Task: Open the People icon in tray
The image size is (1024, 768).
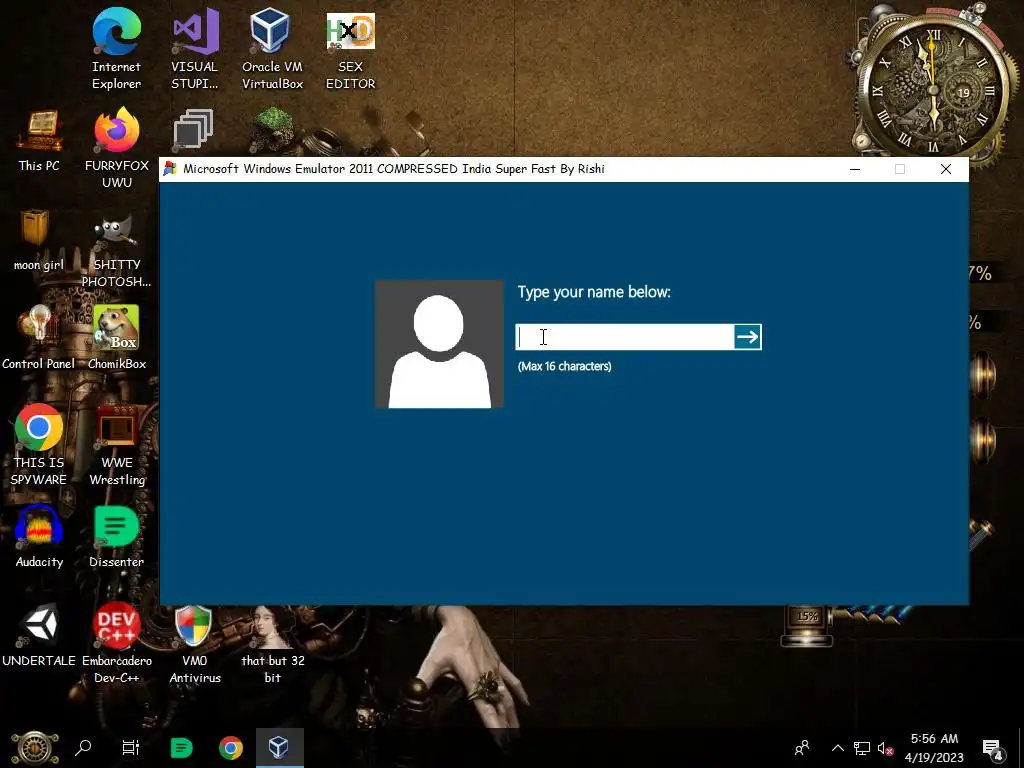Action: [x=802, y=748]
